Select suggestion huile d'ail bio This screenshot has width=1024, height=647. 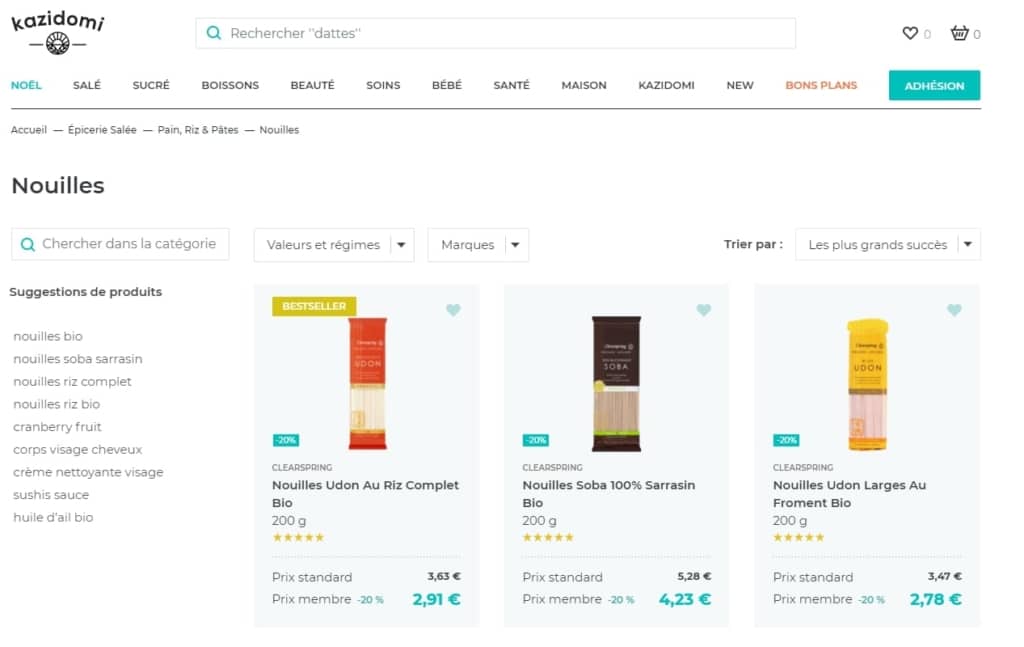[x=53, y=517]
